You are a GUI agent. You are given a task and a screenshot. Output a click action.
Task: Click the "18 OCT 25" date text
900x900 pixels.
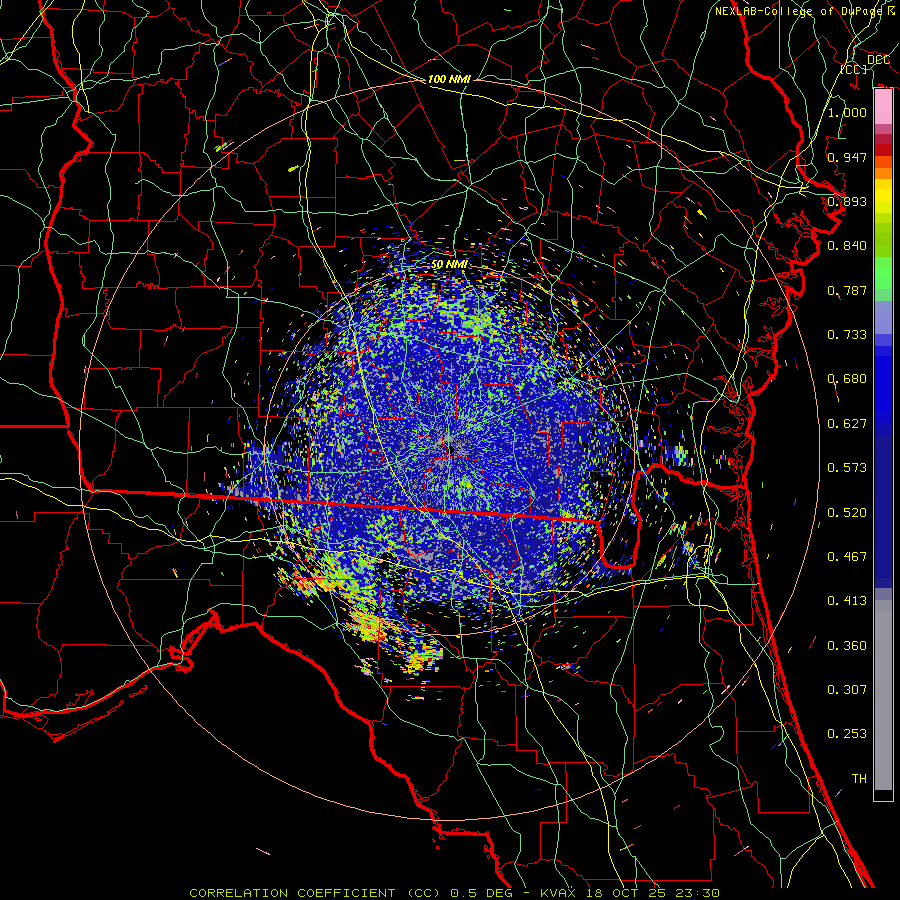(x=625, y=893)
